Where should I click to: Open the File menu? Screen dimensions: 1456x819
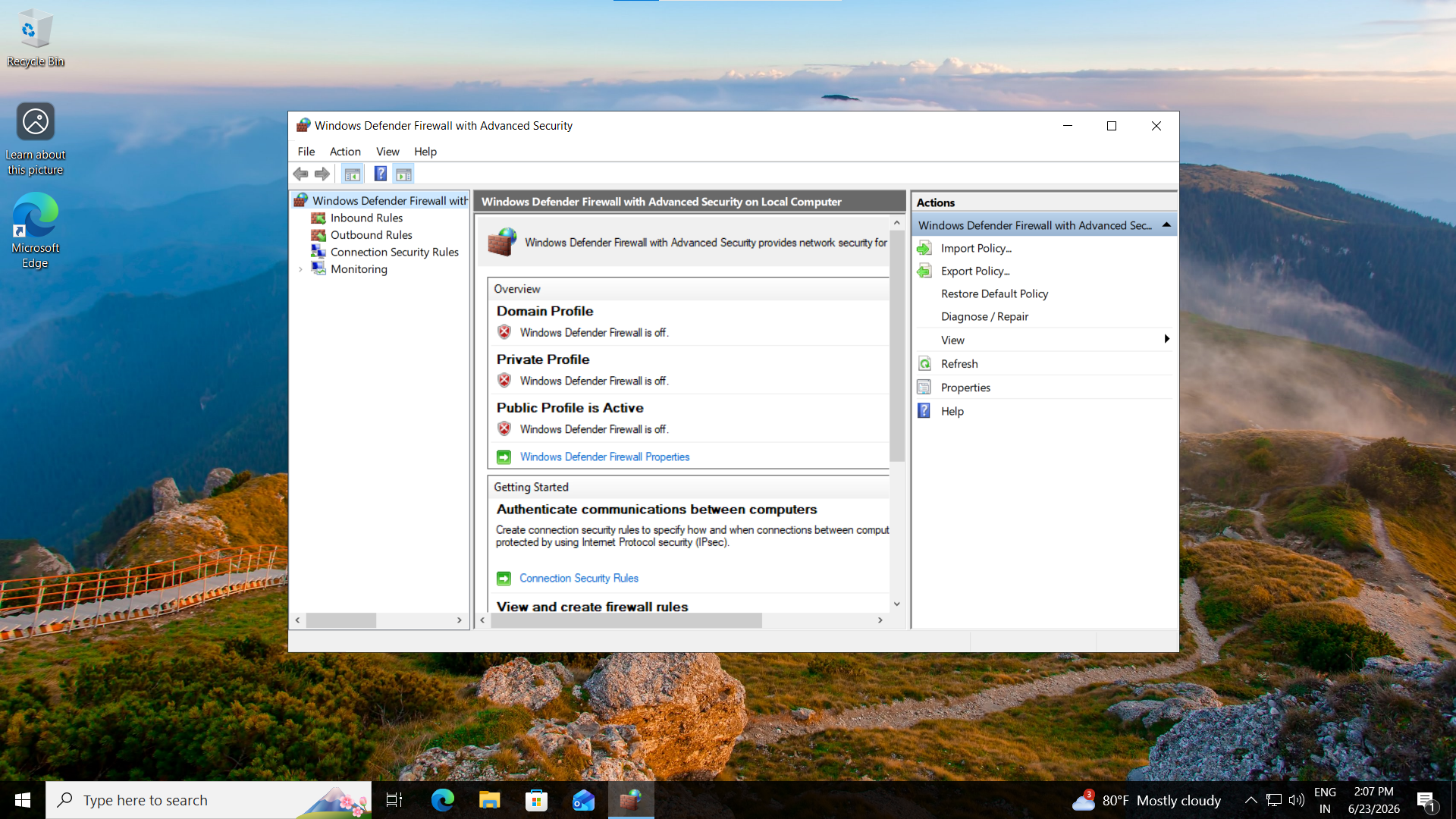306,152
